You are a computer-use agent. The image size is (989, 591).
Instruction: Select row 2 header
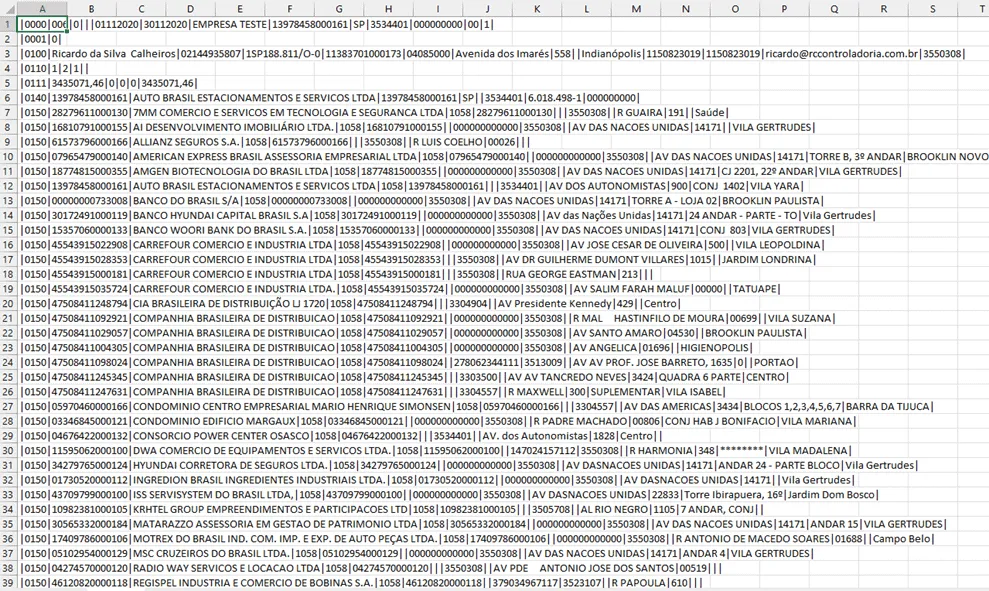(8, 39)
